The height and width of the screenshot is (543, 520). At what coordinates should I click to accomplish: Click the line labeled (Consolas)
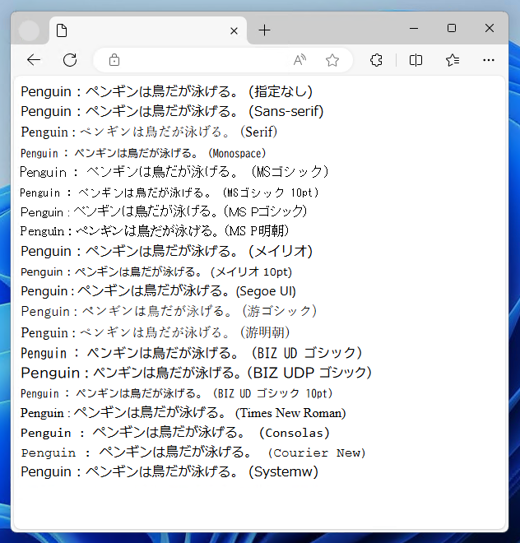(x=175, y=433)
